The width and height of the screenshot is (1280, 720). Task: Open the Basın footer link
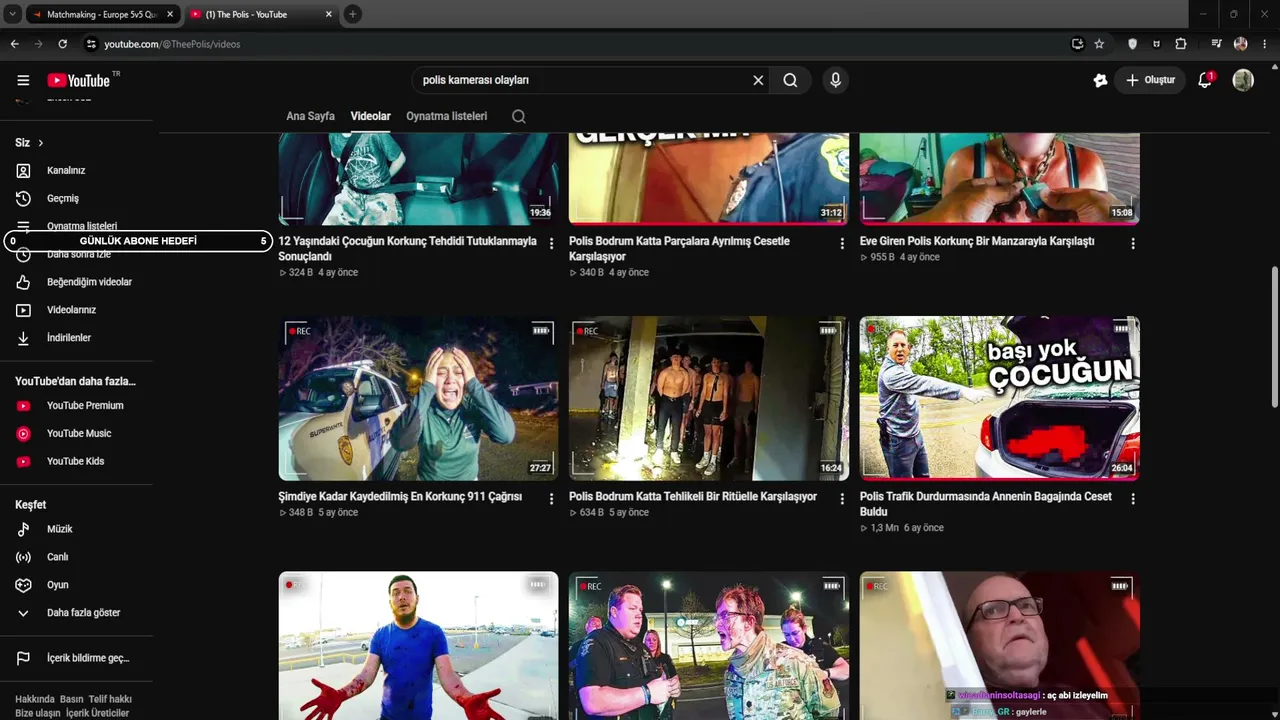coord(72,699)
